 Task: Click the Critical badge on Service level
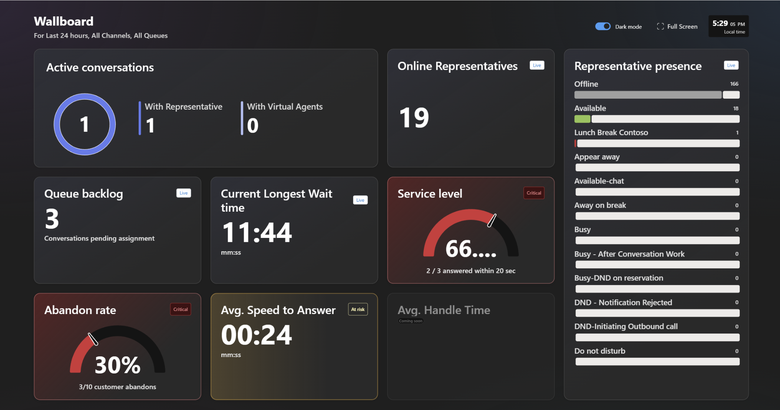[x=534, y=193]
